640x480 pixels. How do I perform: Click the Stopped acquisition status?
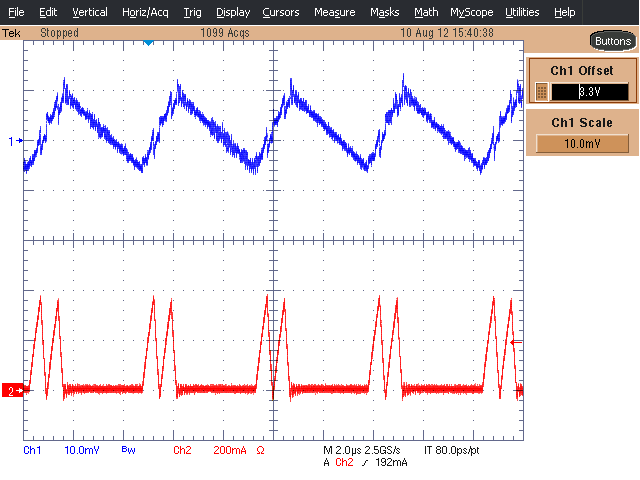59,33
